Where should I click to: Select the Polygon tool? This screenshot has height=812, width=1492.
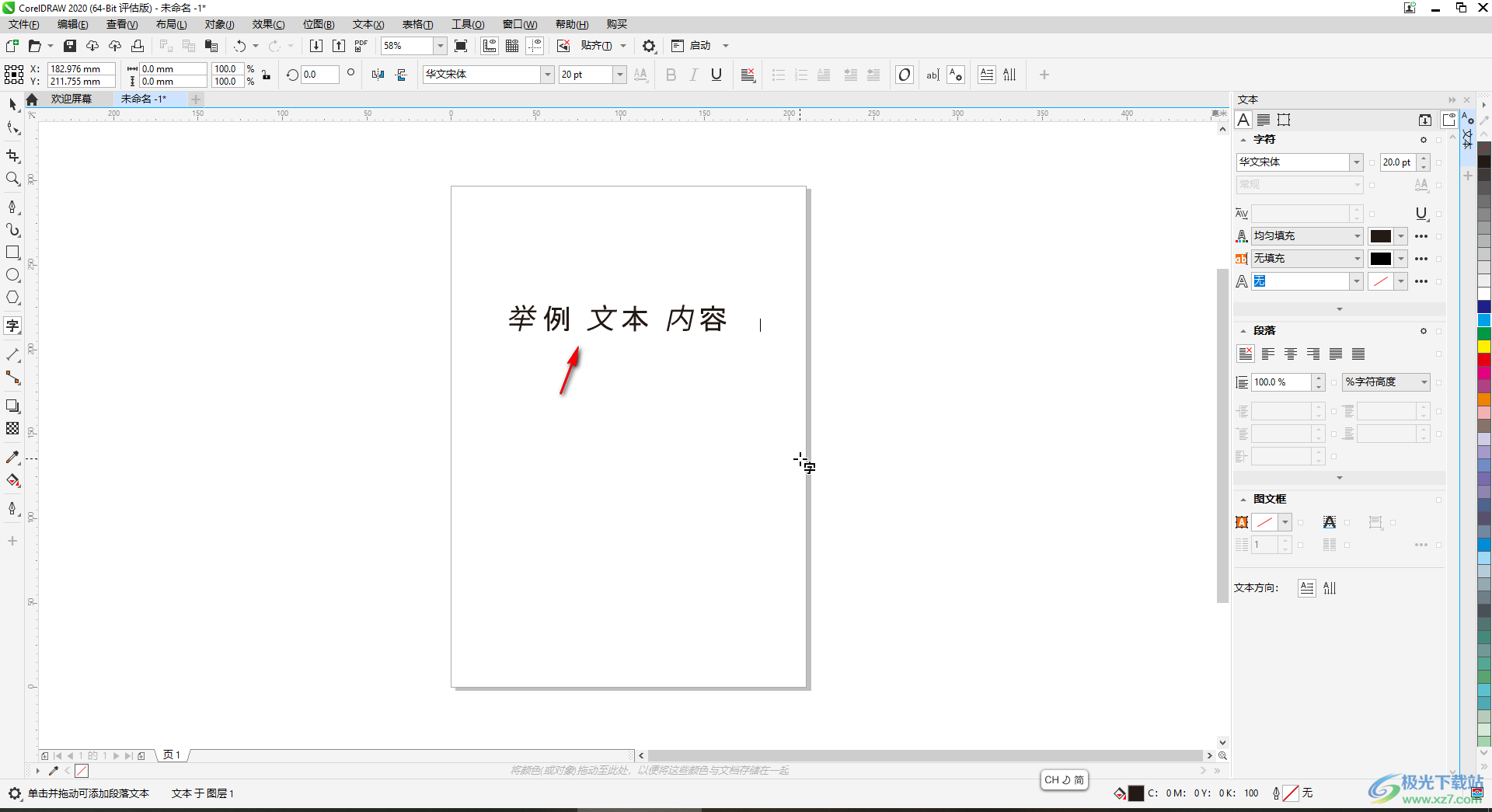click(x=12, y=298)
